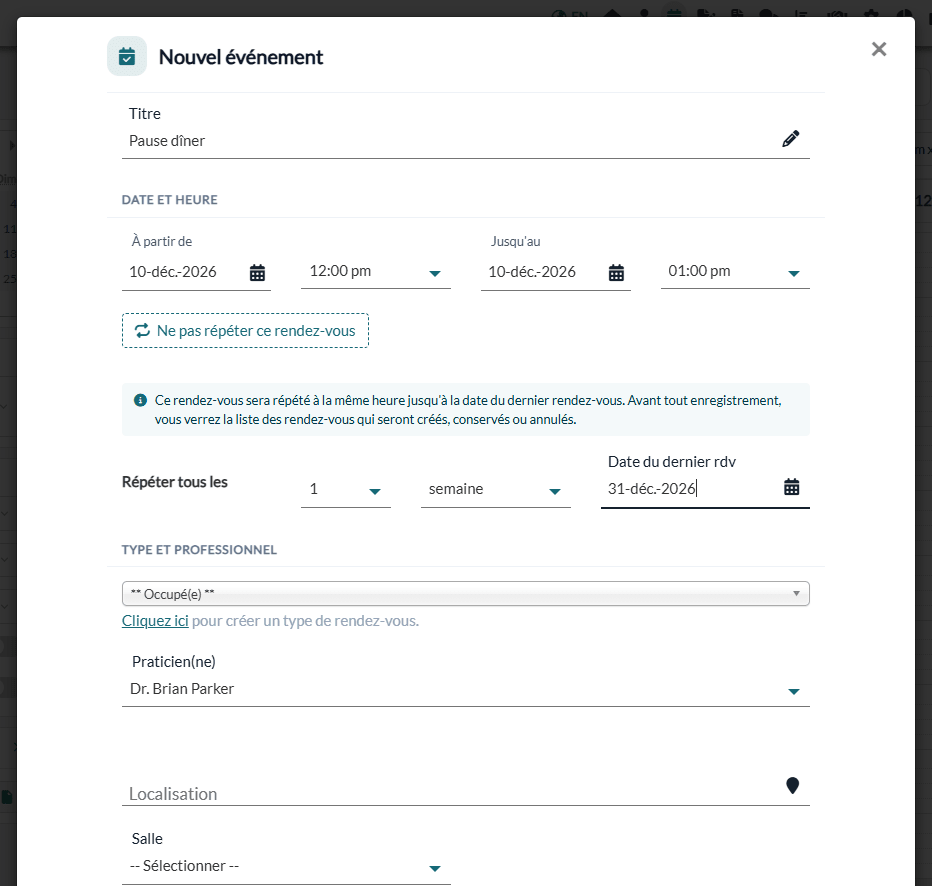Open calendar picker for À partir de date
932x886 pixels.
[257, 273]
